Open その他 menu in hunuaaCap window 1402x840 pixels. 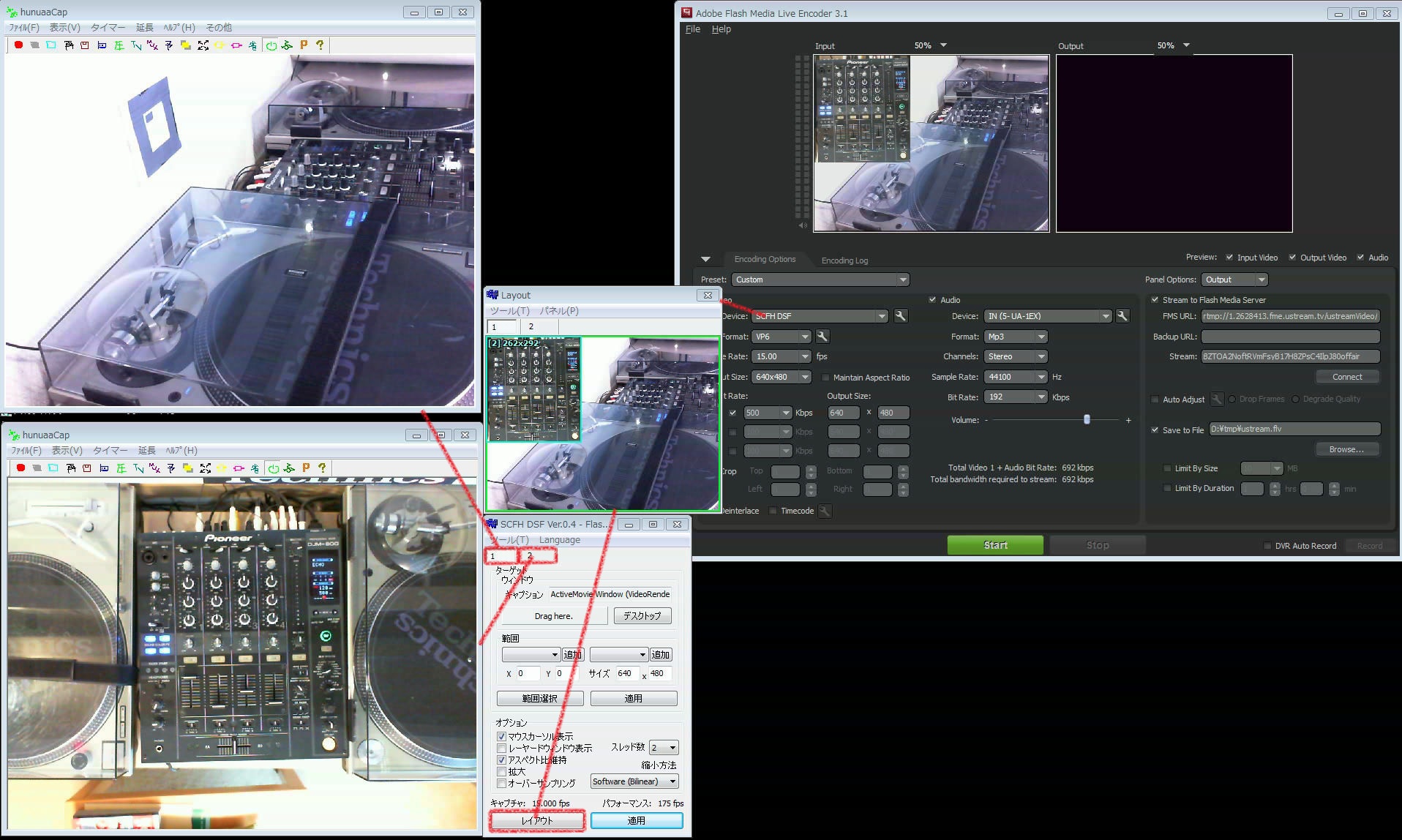tap(219, 28)
